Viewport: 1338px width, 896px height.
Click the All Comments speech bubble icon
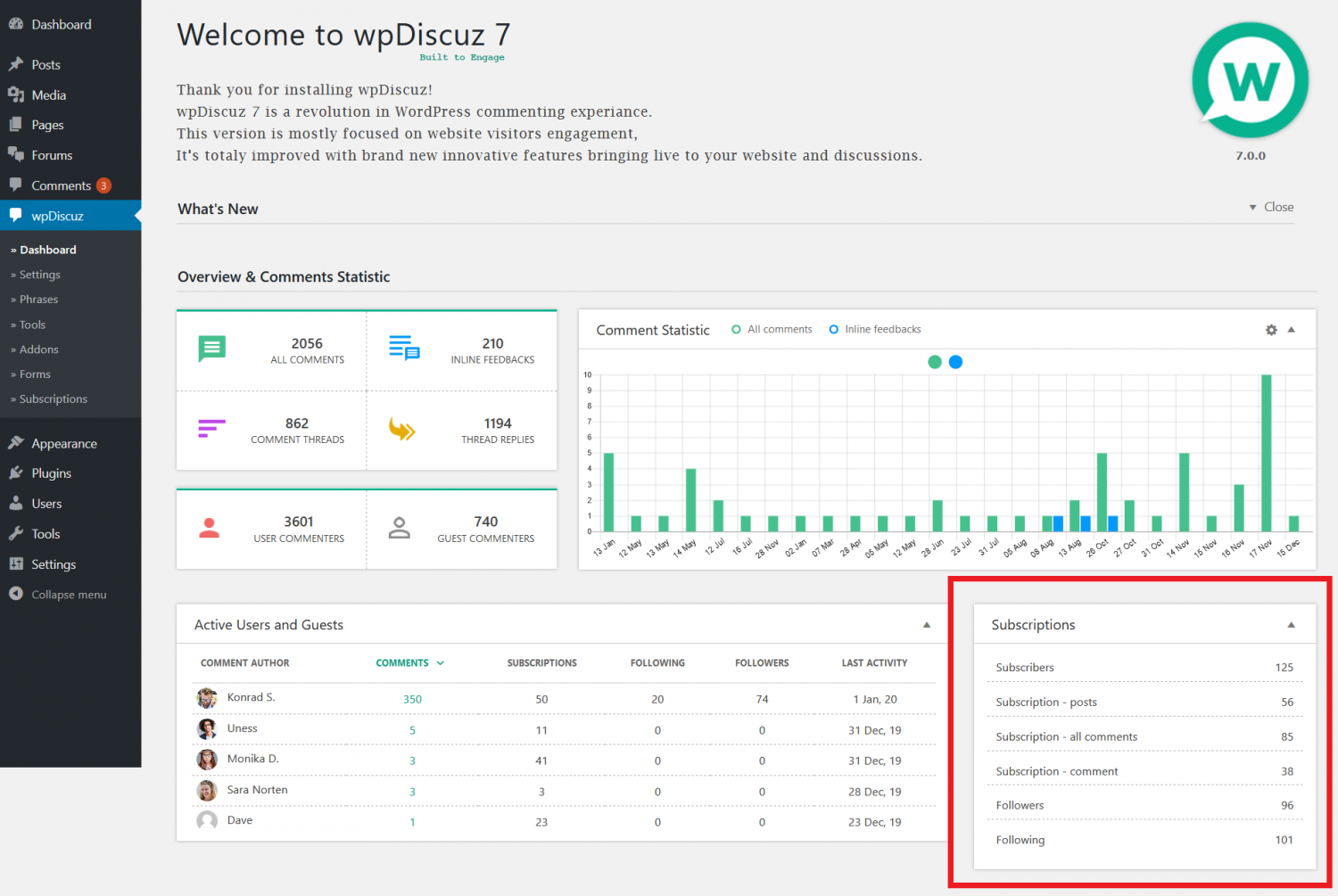pyautogui.click(x=211, y=349)
